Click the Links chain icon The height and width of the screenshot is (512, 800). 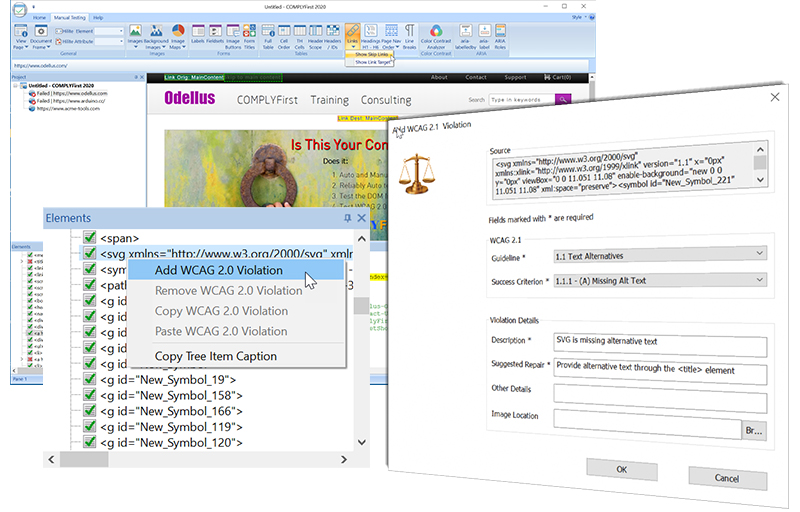click(x=353, y=36)
